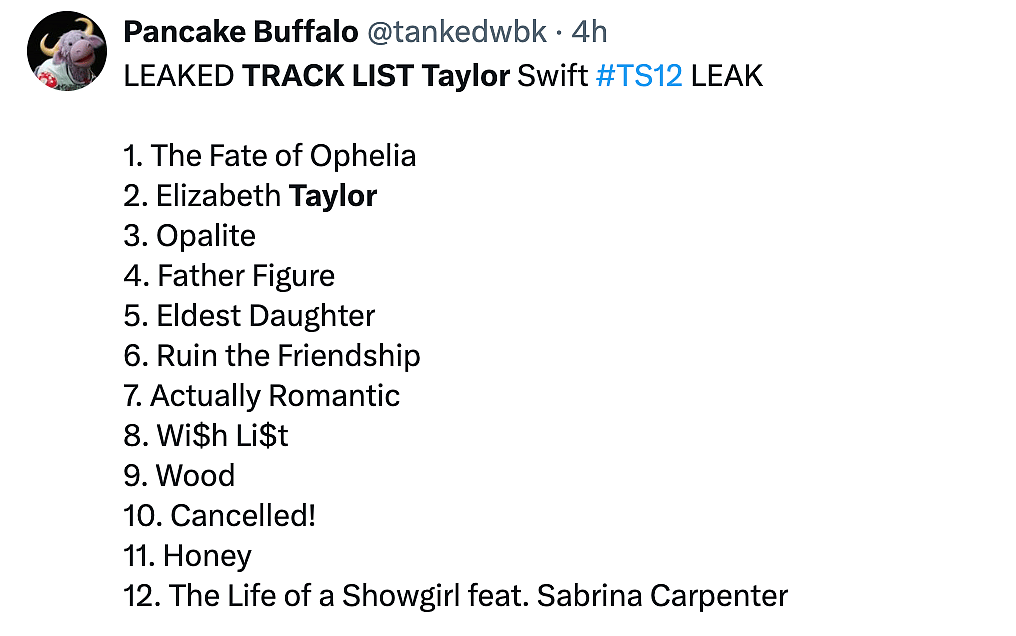Image resolution: width=1016 pixels, height=636 pixels.
Task: Click the @tankedwbk handle
Action: pyautogui.click(x=457, y=33)
